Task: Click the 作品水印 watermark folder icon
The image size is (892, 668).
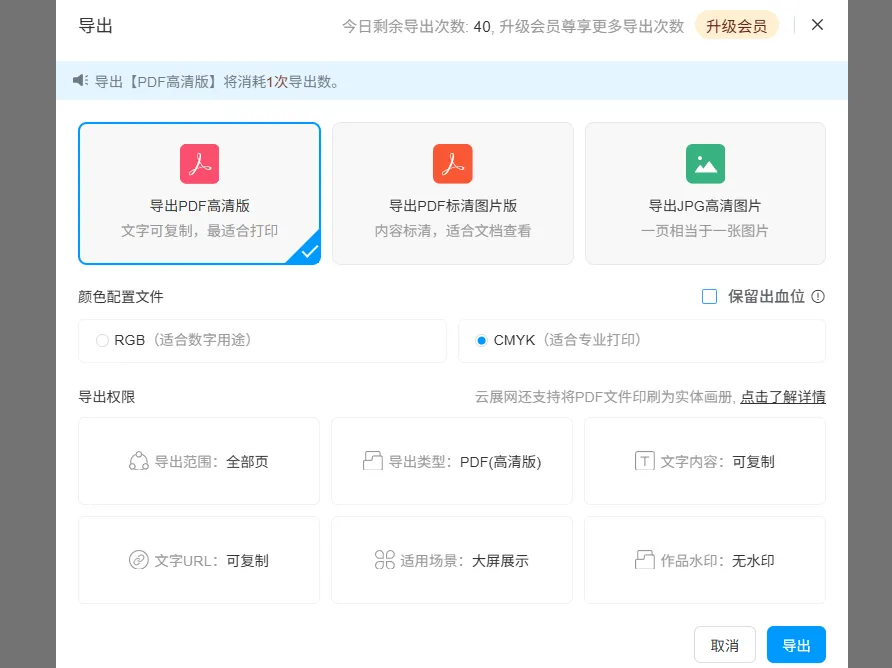Action: click(645, 560)
